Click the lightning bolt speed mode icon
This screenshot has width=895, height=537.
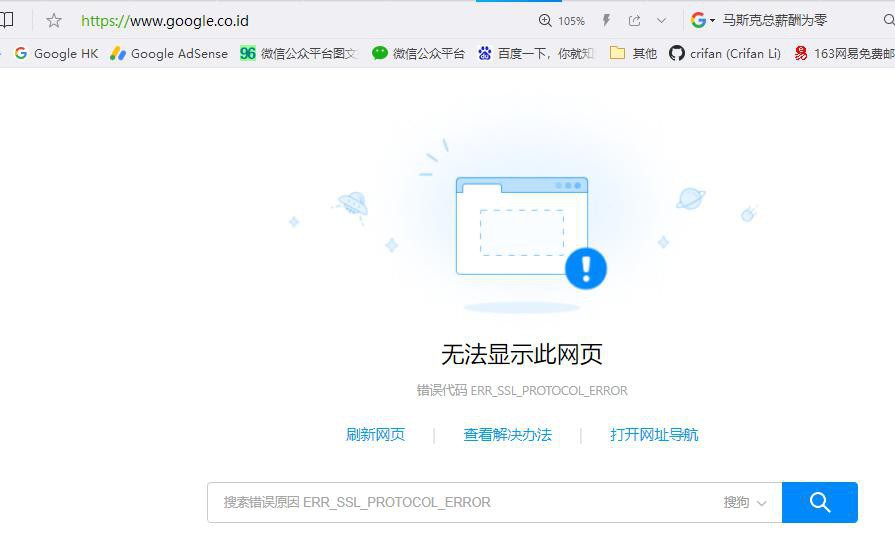(x=606, y=21)
